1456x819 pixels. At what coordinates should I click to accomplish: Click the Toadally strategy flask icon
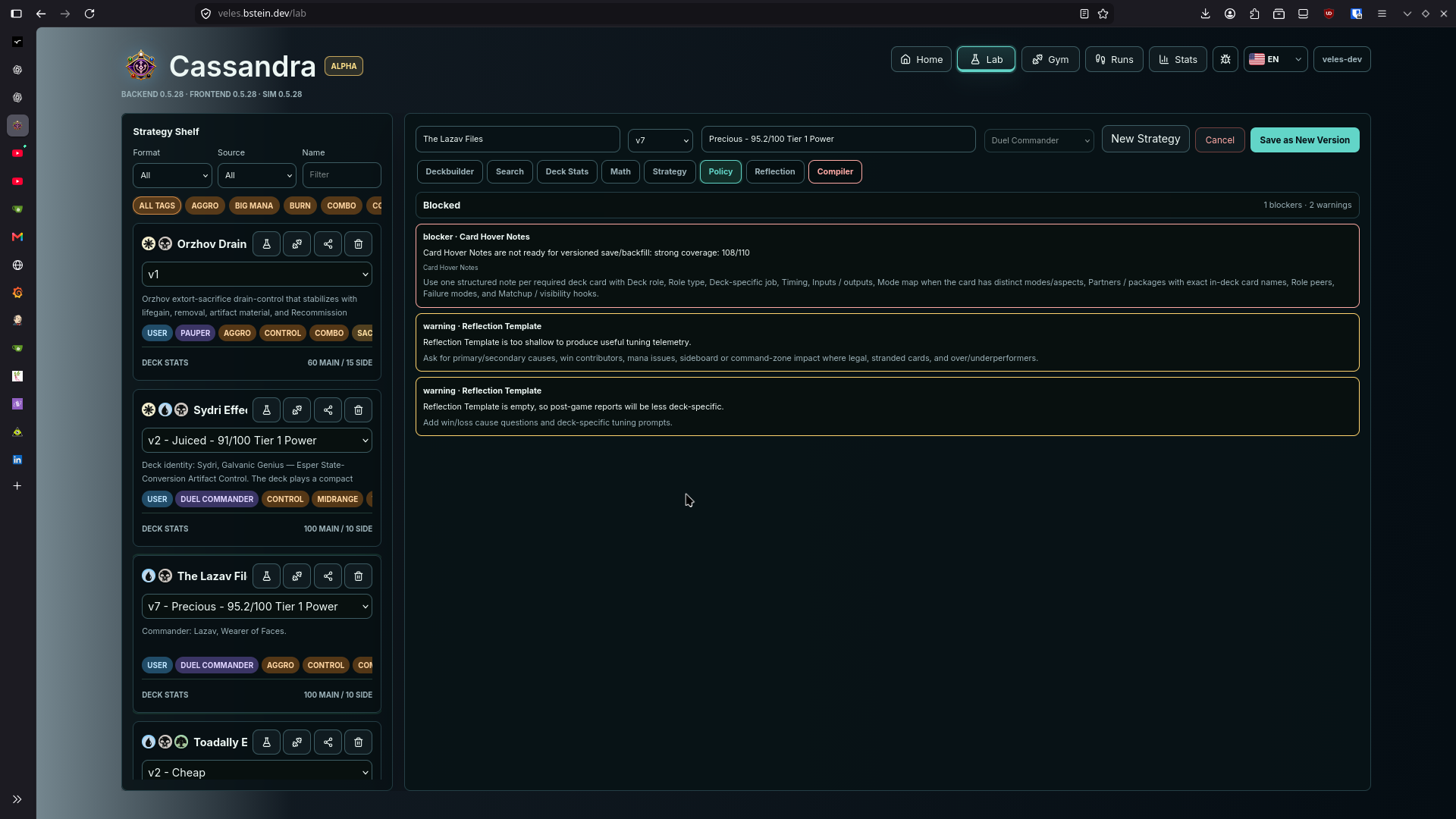tap(266, 742)
